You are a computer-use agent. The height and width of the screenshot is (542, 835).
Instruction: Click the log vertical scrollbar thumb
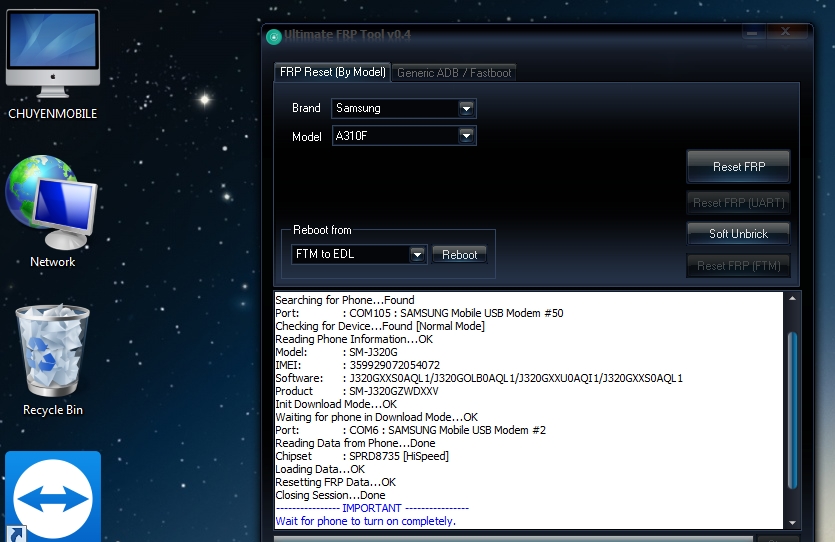(x=792, y=410)
